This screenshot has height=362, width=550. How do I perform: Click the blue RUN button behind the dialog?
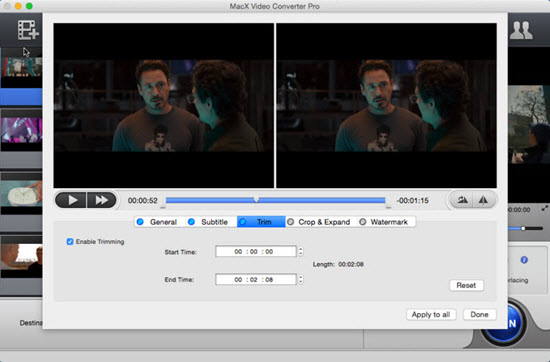click(513, 323)
